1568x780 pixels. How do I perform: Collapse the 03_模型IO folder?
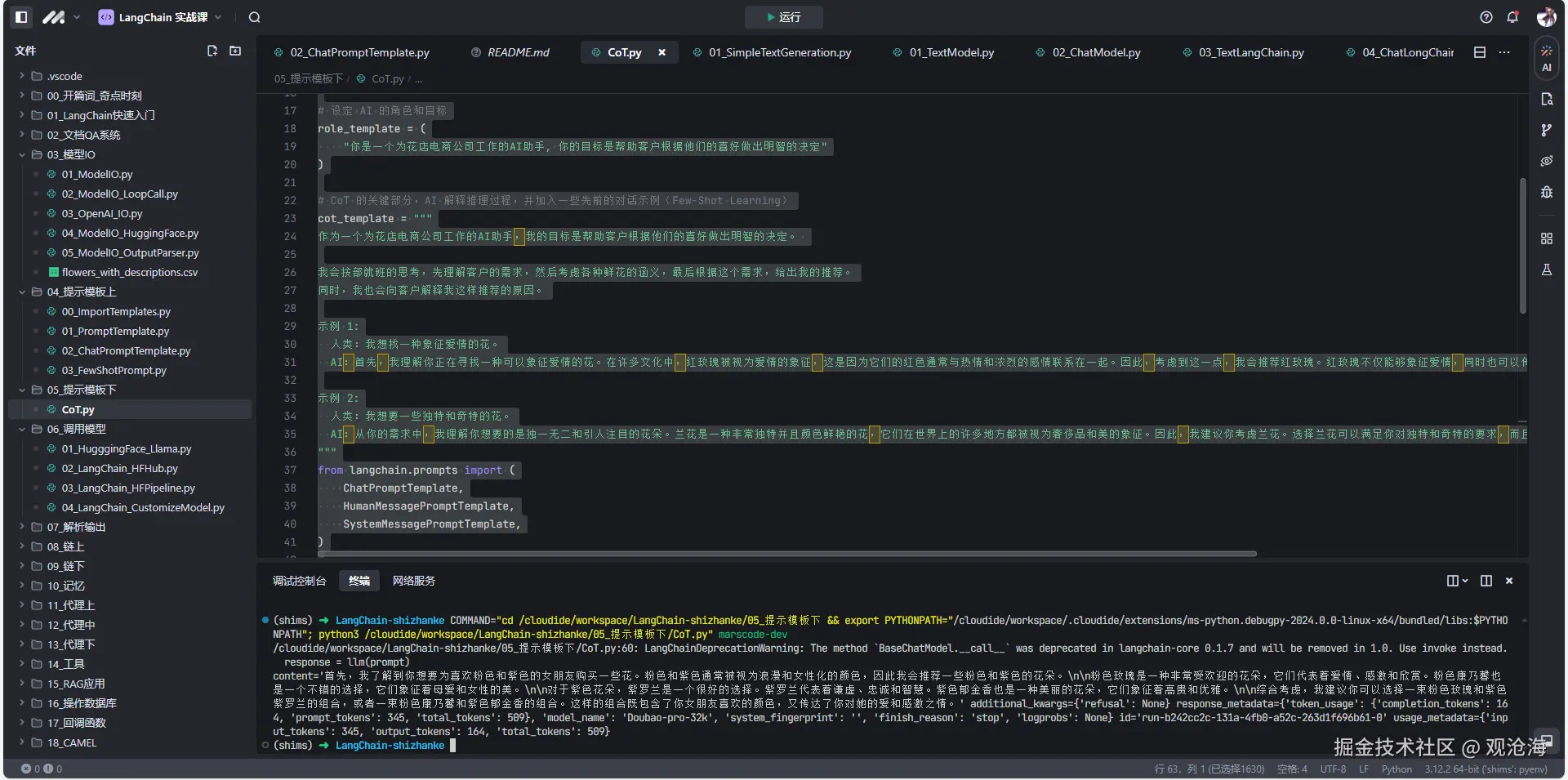(70, 154)
